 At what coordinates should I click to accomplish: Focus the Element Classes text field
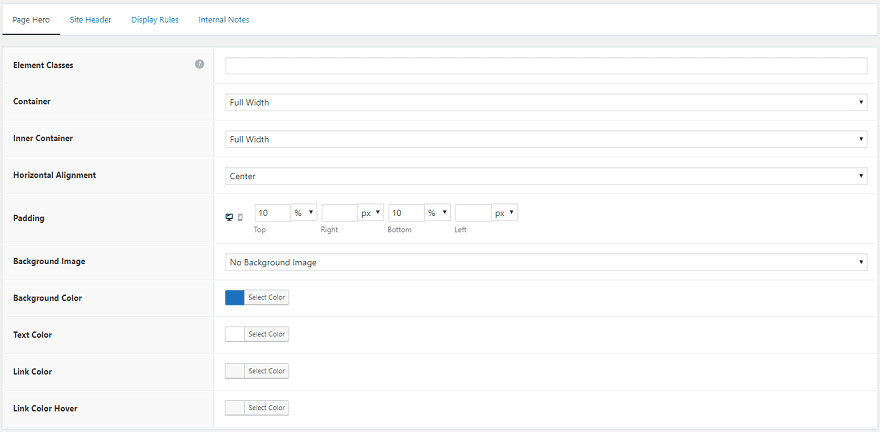point(546,66)
